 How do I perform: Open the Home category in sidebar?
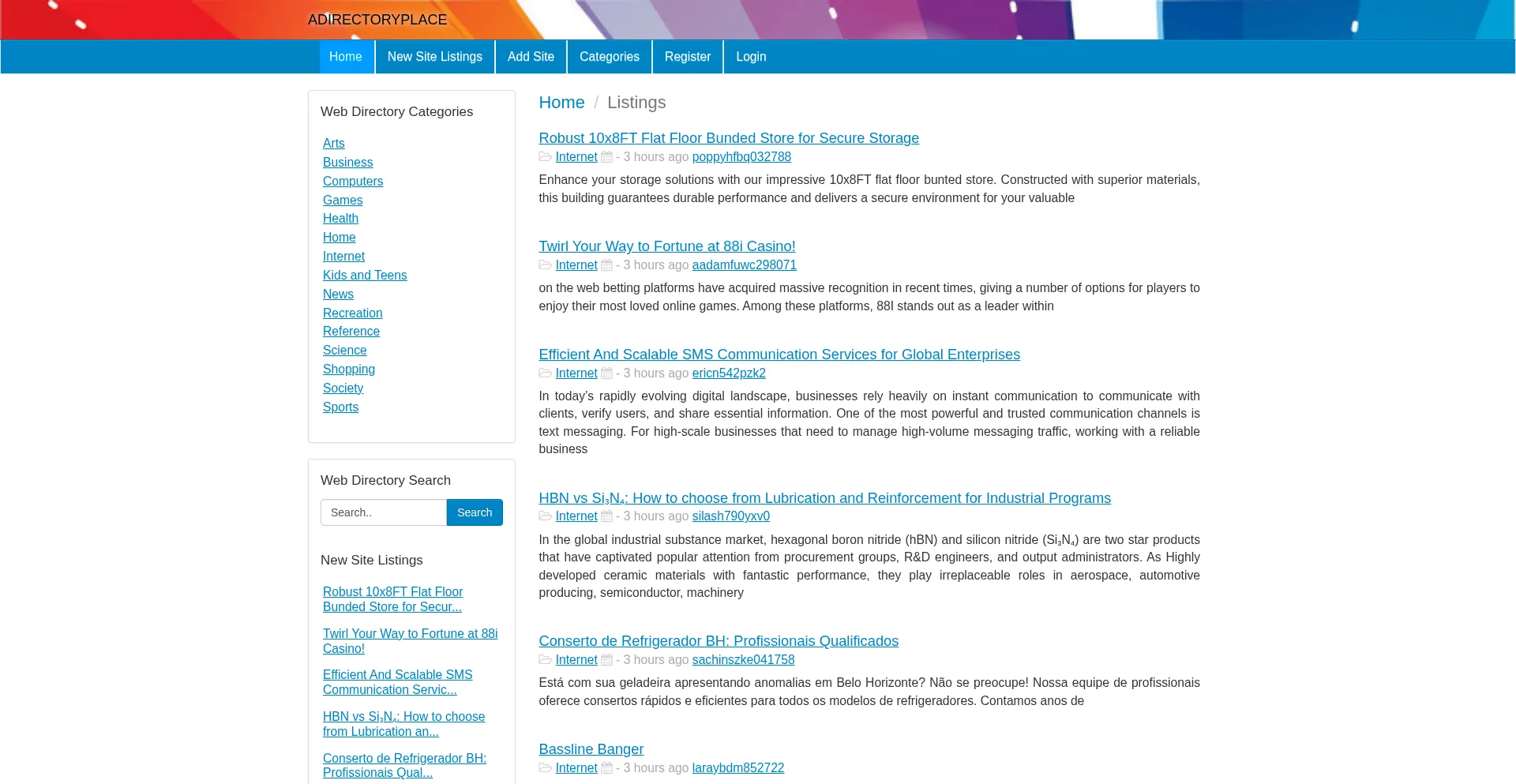coord(340,238)
